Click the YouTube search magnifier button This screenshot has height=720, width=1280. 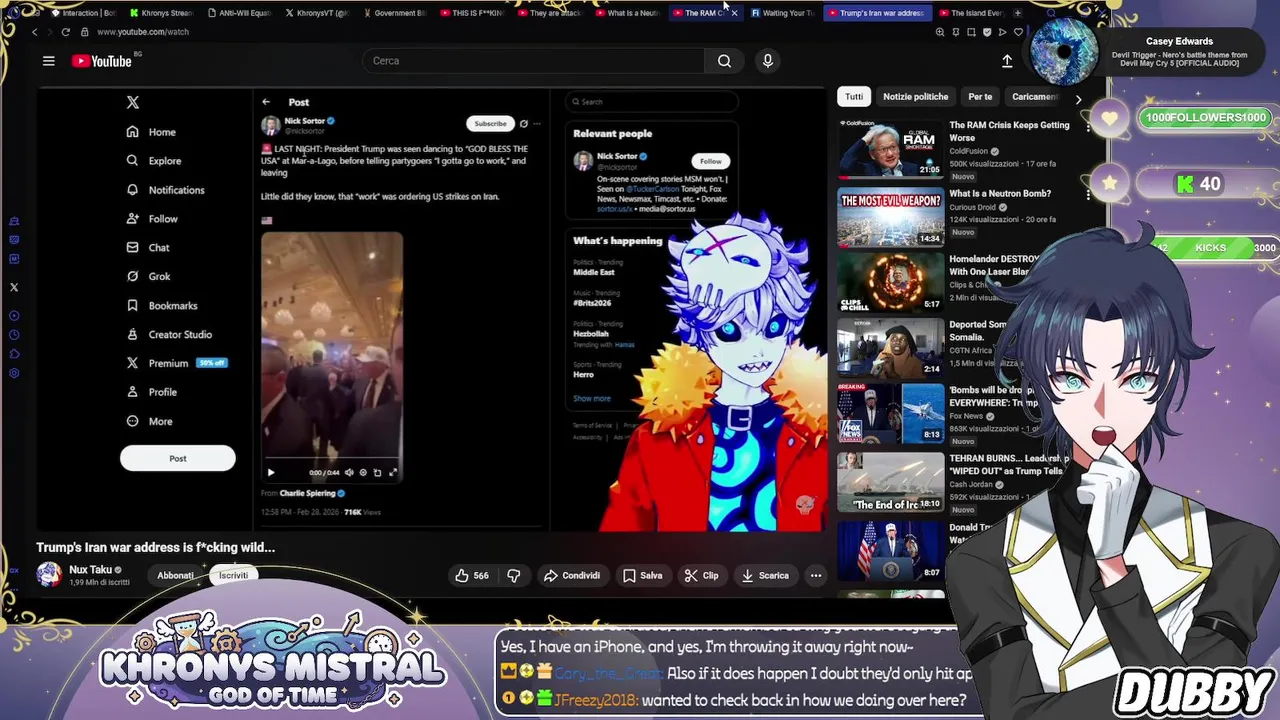coord(724,61)
